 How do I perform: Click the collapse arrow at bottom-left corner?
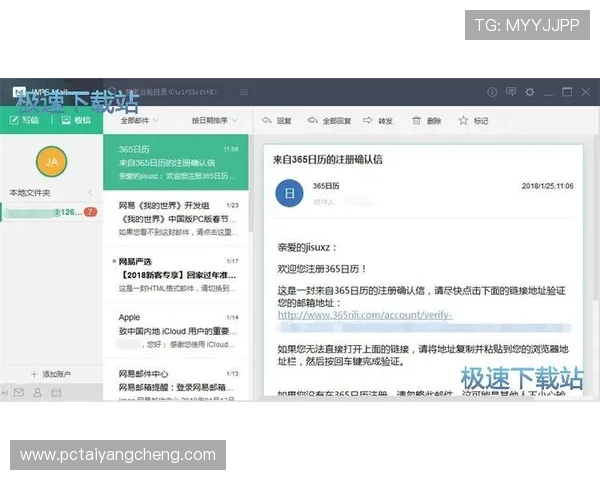(x=4, y=392)
